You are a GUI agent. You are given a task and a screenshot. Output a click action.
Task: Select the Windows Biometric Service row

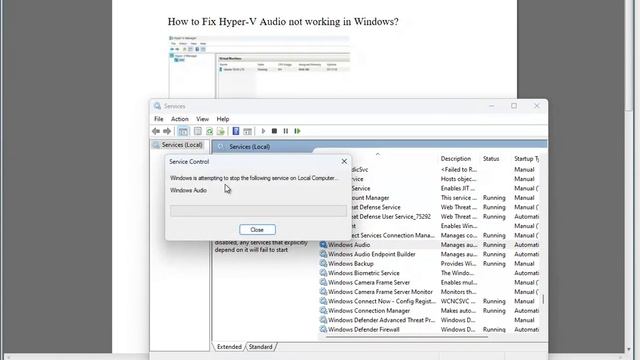[x=429, y=273]
